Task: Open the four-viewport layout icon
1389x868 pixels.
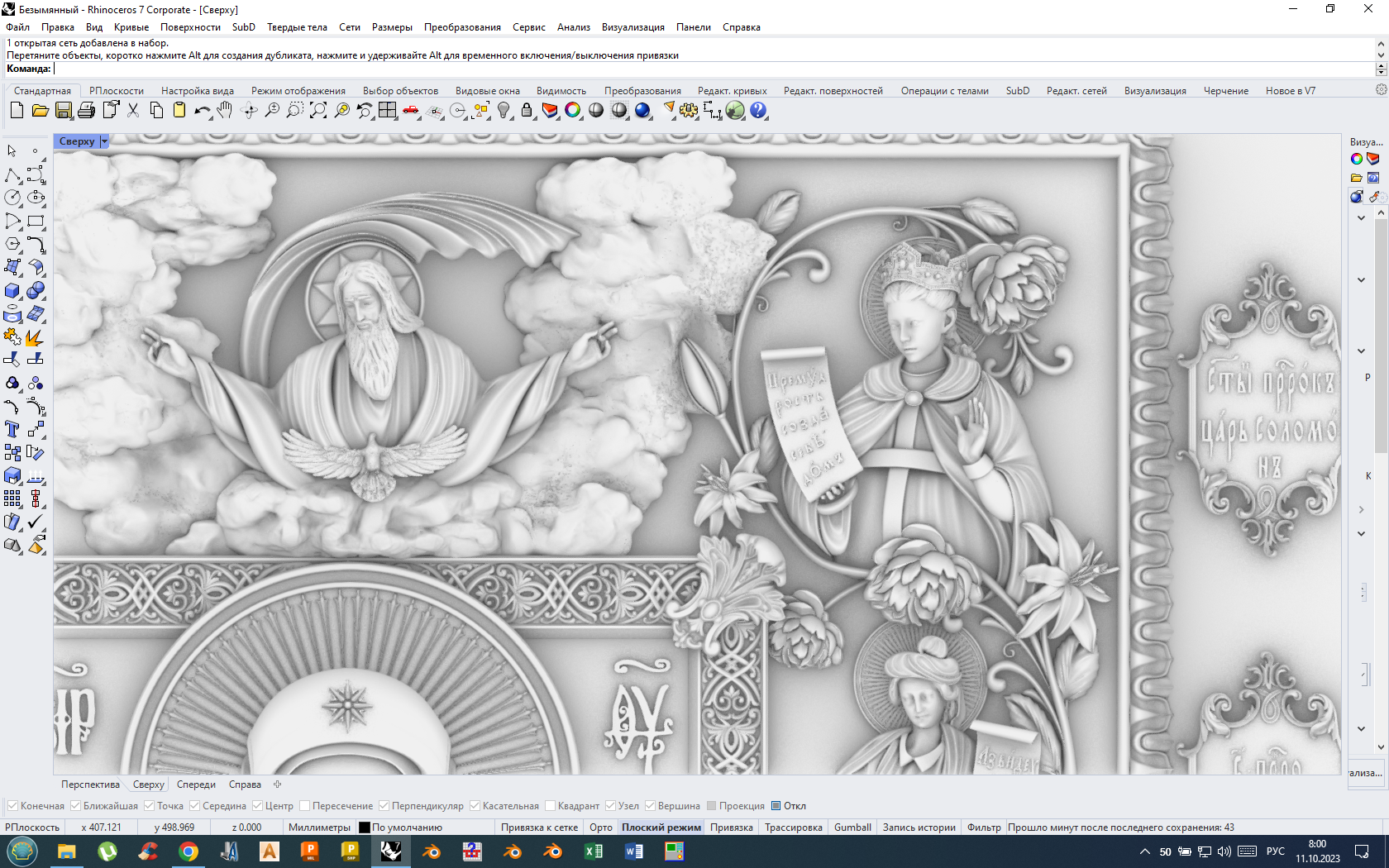Action: 387,110
